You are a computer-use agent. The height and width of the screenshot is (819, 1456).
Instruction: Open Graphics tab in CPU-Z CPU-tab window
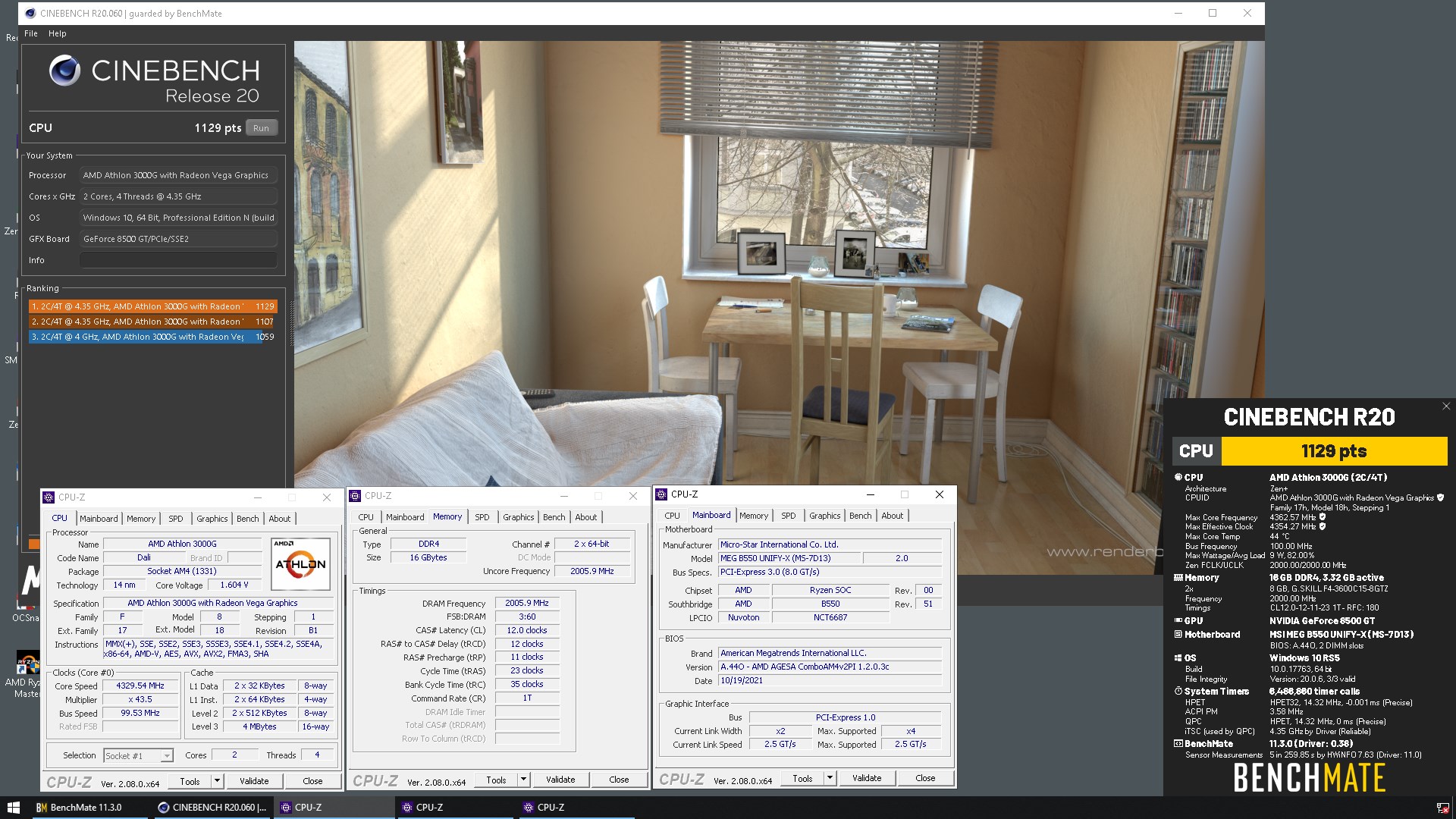pyautogui.click(x=212, y=519)
